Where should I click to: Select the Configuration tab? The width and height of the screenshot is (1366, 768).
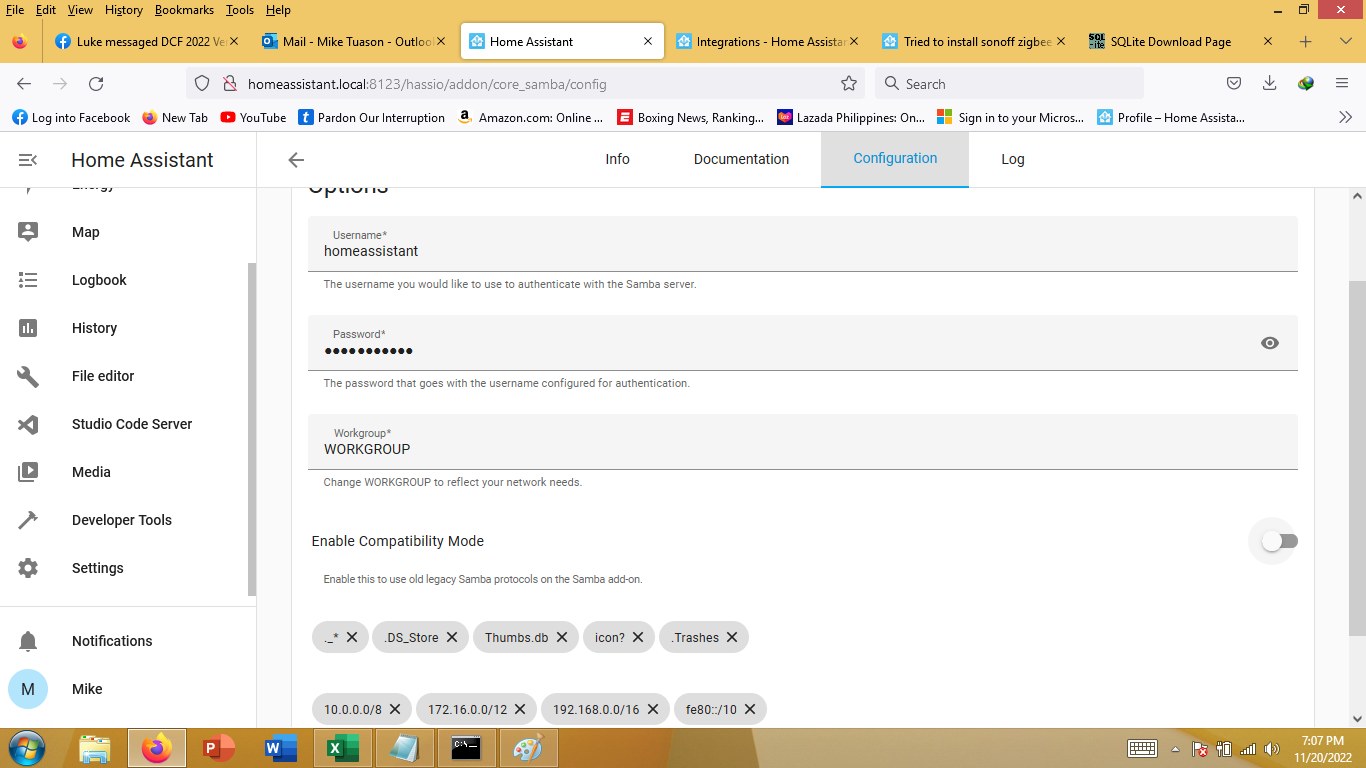coord(895,159)
